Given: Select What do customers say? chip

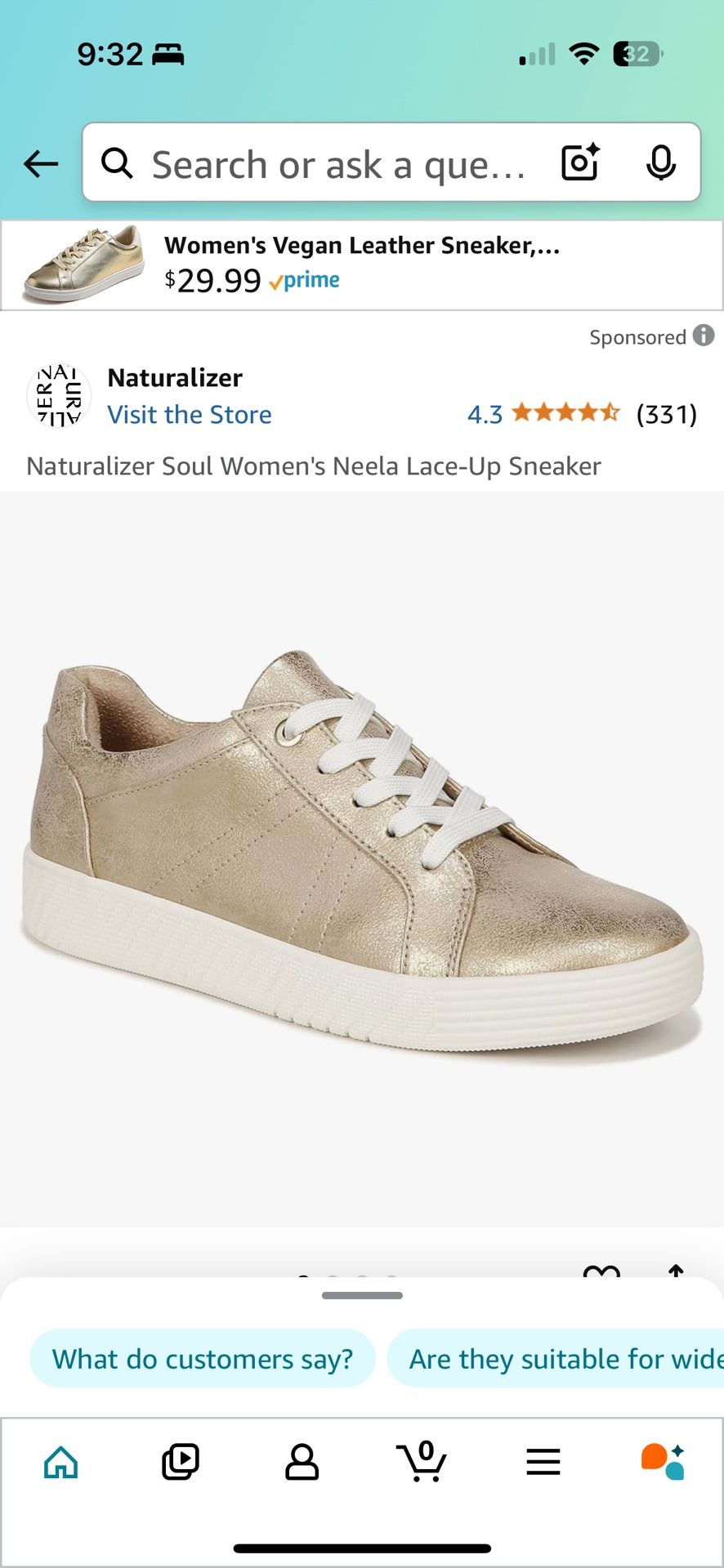Looking at the screenshot, I should pos(203,1359).
